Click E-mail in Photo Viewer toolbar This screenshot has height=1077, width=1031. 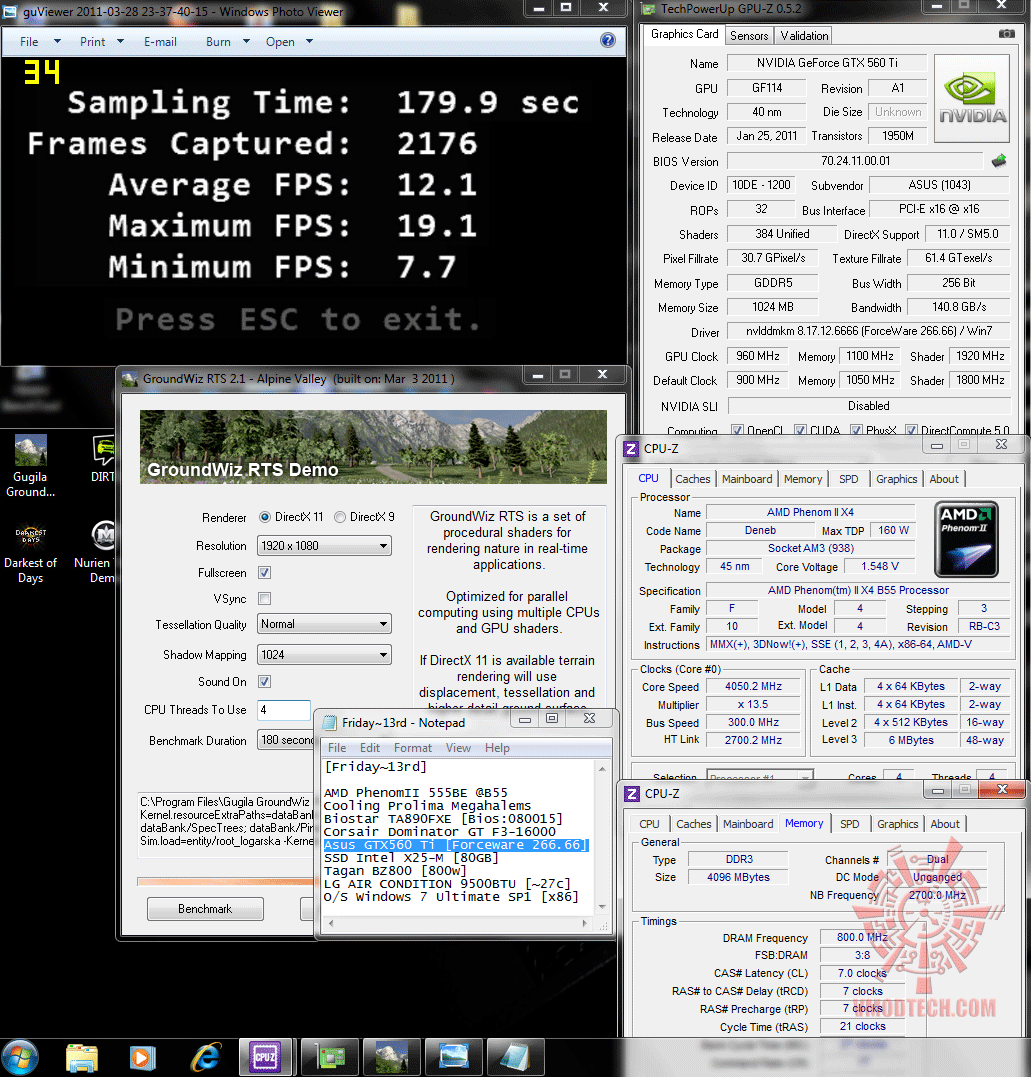(x=160, y=41)
